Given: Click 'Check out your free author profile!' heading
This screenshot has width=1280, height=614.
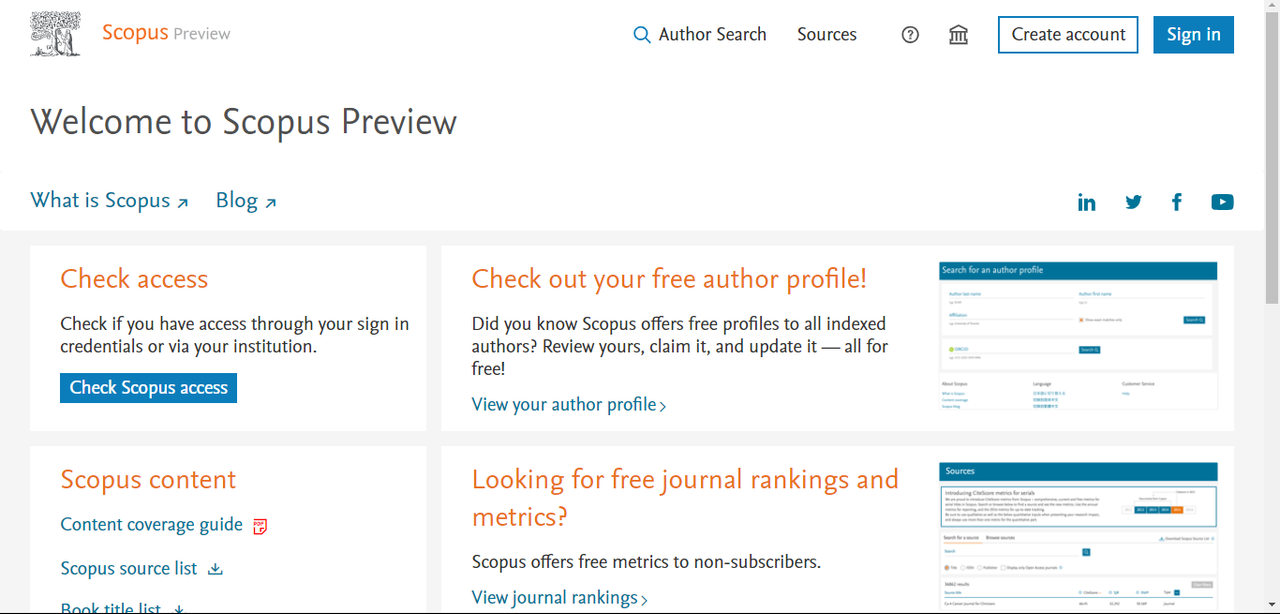Looking at the screenshot, I should click(x=669, y=279).
